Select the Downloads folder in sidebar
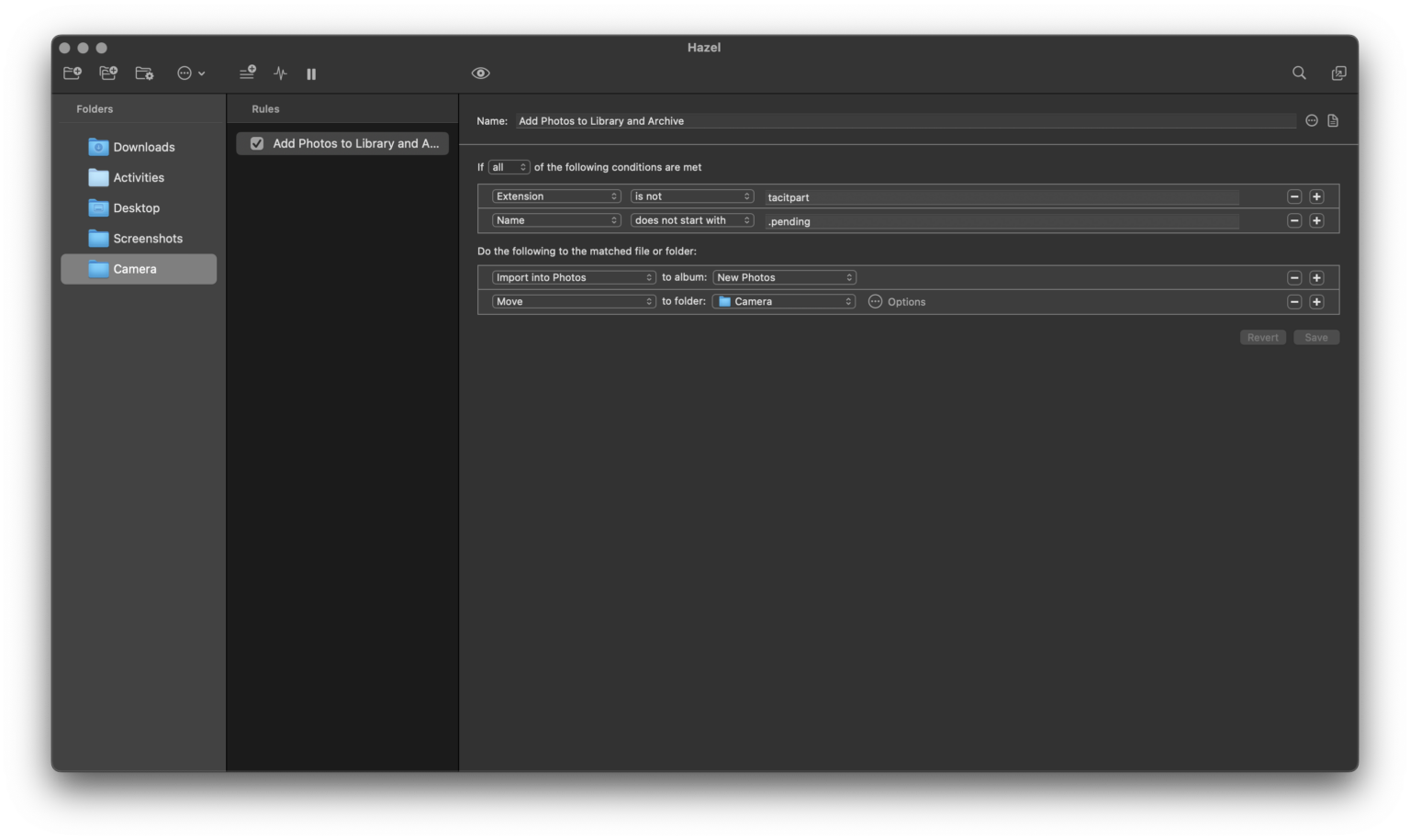1410x840 pixels. click(143, 147)
